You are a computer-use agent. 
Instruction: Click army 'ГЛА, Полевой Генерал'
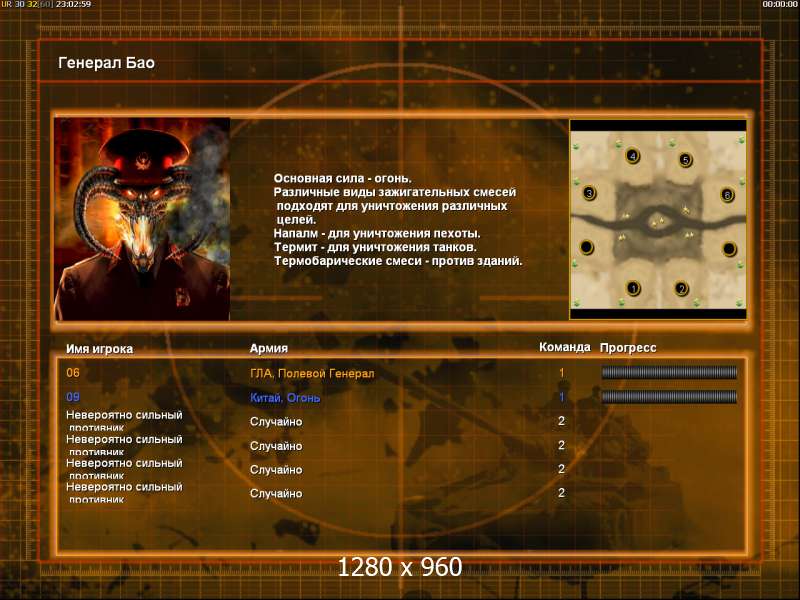tap(312, 373)
